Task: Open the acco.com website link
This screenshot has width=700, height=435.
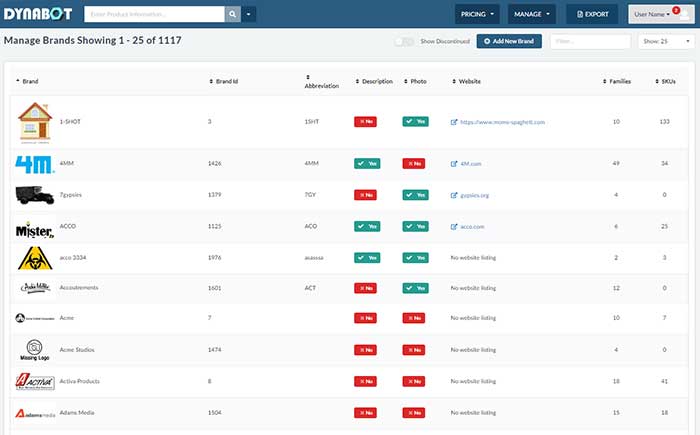Action: click(472, 227)
